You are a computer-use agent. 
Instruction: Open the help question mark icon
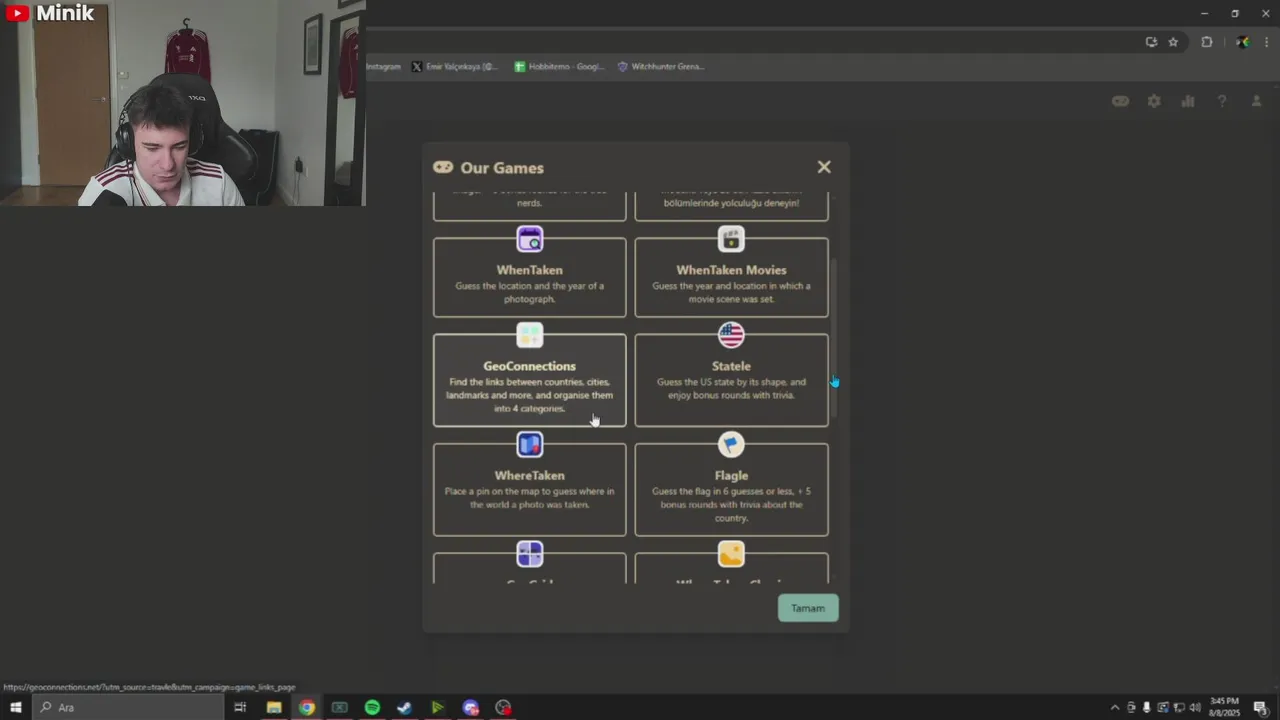pyautogui.click(x=1222, y=101)
